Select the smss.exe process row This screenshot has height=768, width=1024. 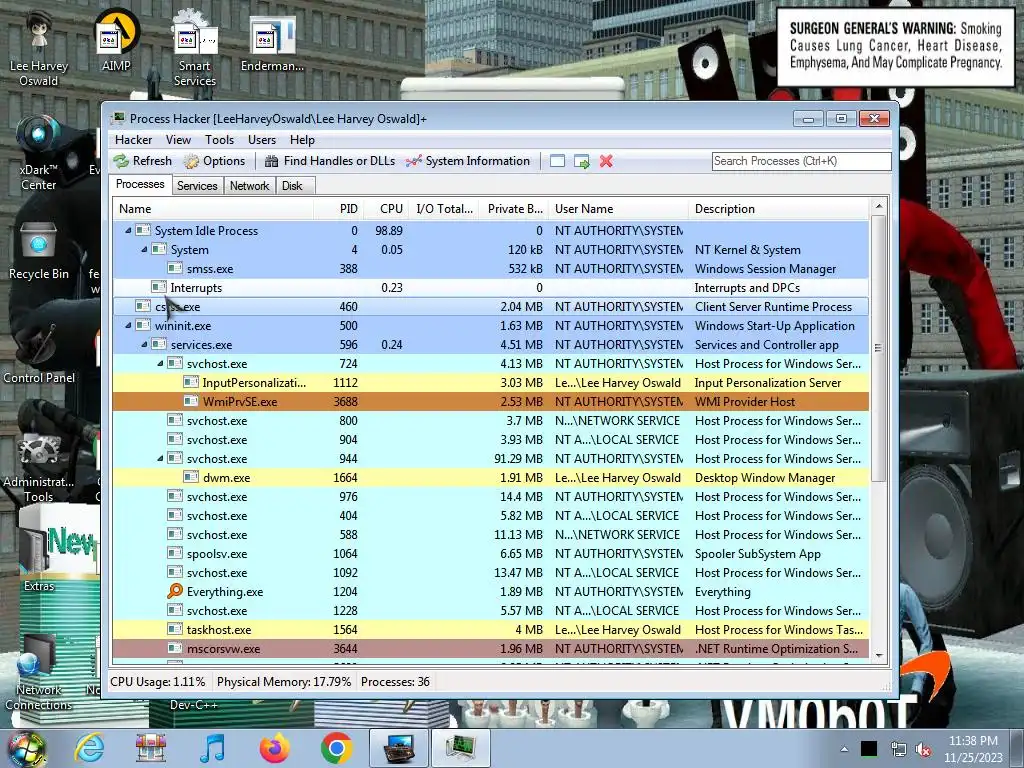tap(490, 268)
